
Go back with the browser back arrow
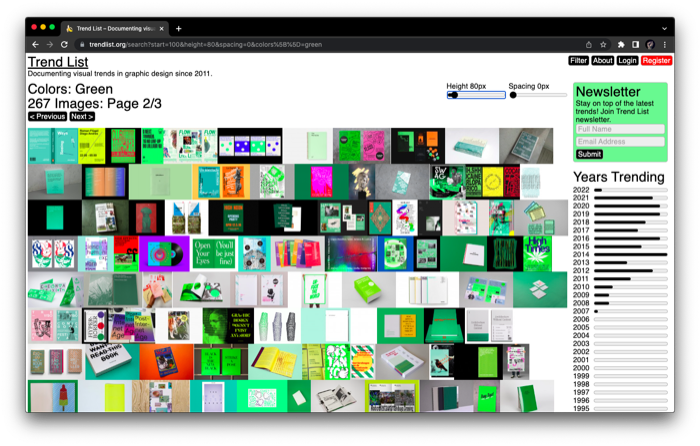(x=35, y=45)
